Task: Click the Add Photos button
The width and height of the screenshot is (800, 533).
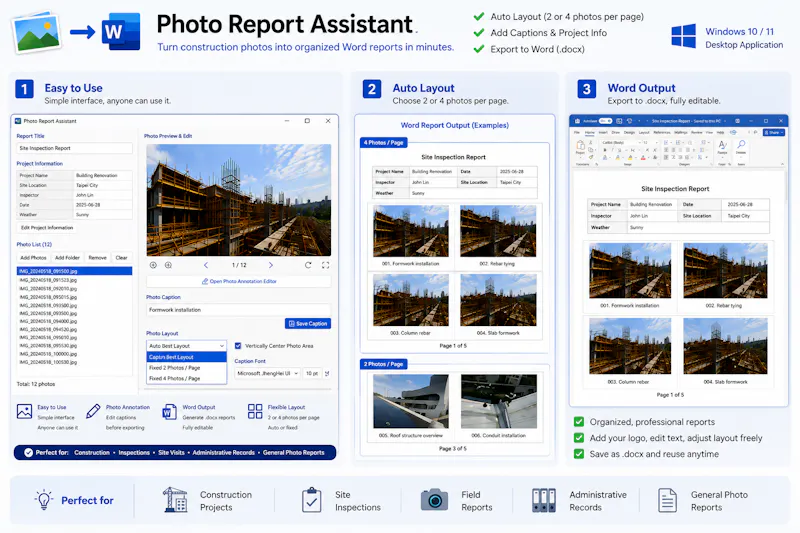Action: [34, 258]
